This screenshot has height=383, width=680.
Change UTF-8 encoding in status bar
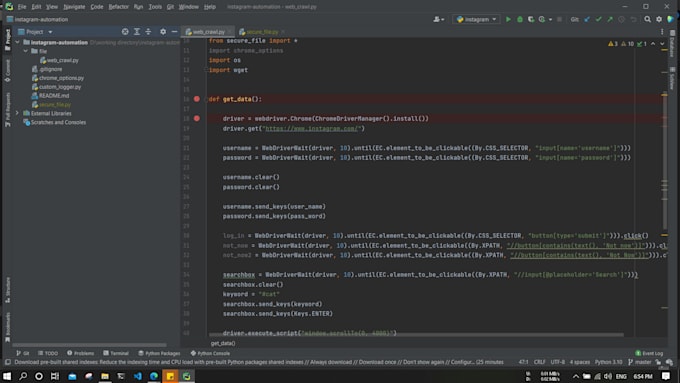click(x=558, y=362)
